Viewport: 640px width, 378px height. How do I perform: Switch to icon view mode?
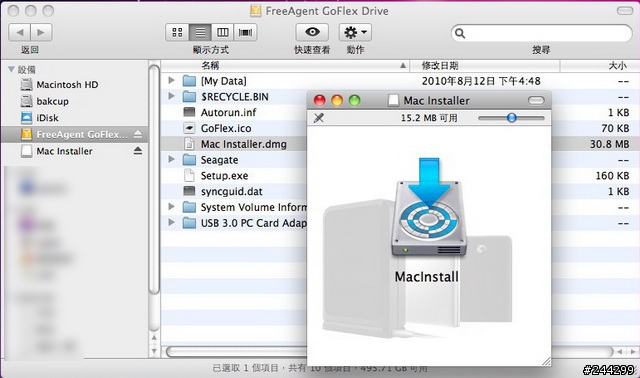(x=177, y=32)
